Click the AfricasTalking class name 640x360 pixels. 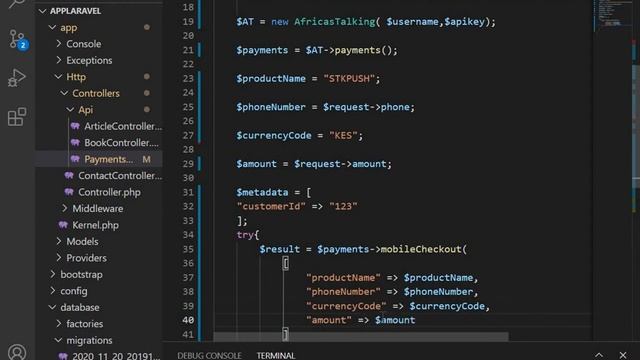pyautogui.click(x=334, y=22)
